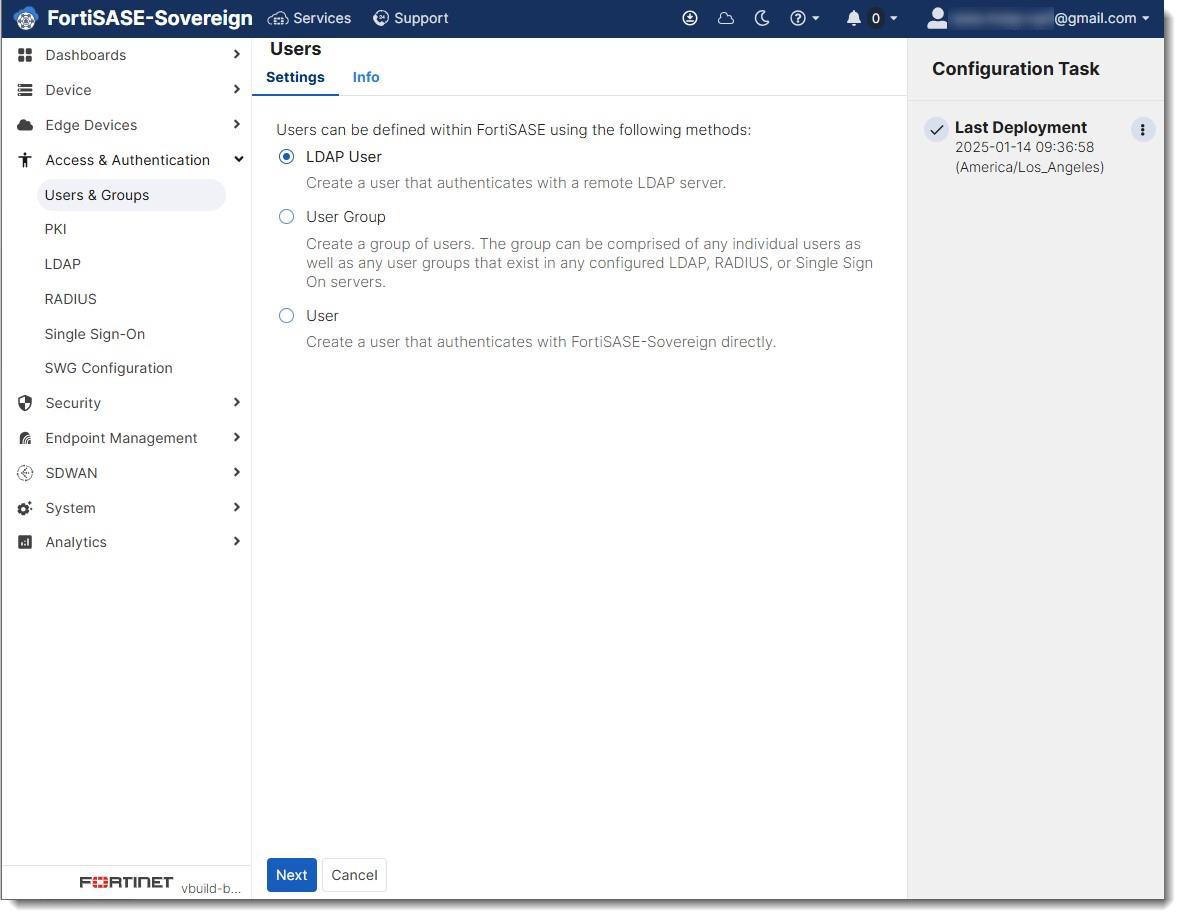Screen dimensions: 1183x919
Task: Click the Endpoint Management icon
Action: 25,438
